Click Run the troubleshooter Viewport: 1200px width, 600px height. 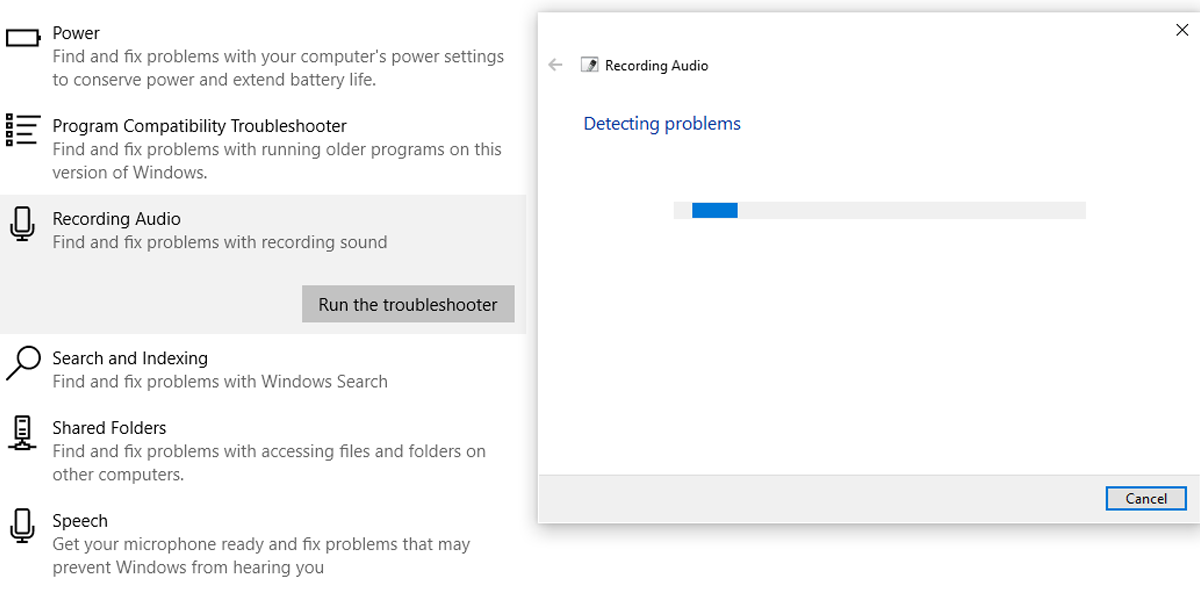point(407,304)
